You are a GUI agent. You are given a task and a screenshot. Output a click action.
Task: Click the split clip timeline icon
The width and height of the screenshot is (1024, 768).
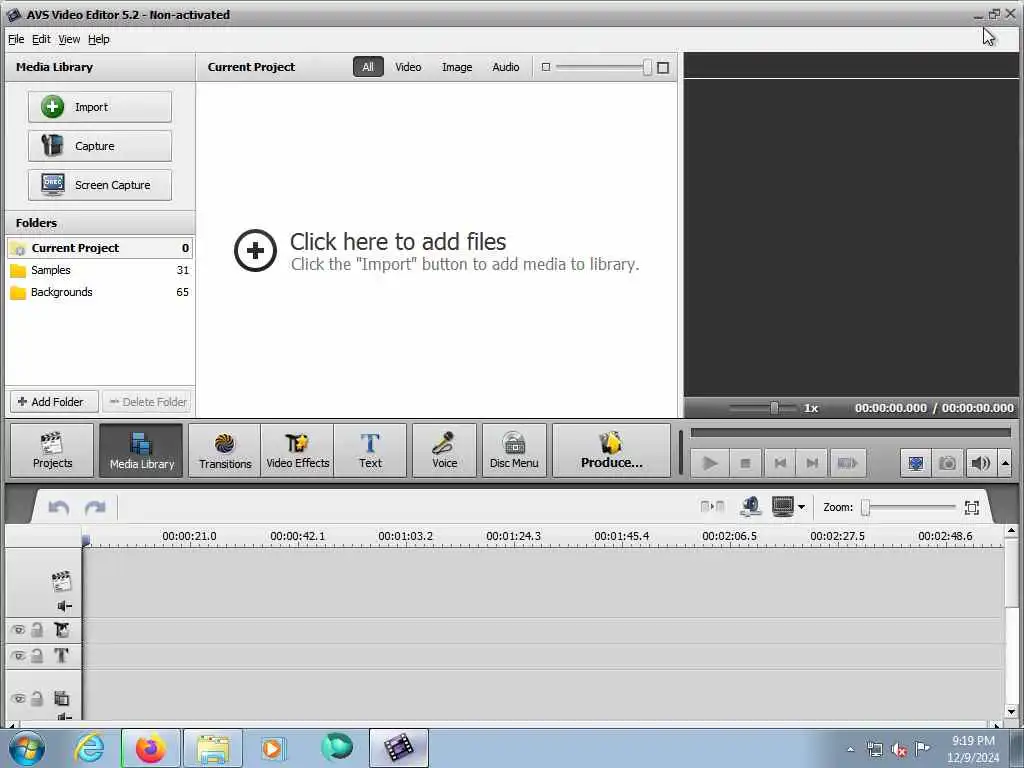click(x=712, y=507)
